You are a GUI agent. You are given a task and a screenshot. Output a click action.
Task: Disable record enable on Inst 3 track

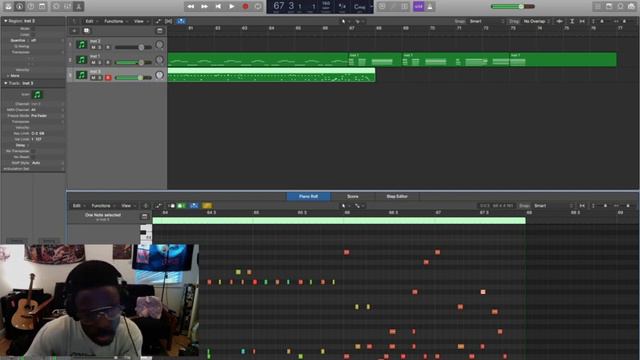coord(108,78)
